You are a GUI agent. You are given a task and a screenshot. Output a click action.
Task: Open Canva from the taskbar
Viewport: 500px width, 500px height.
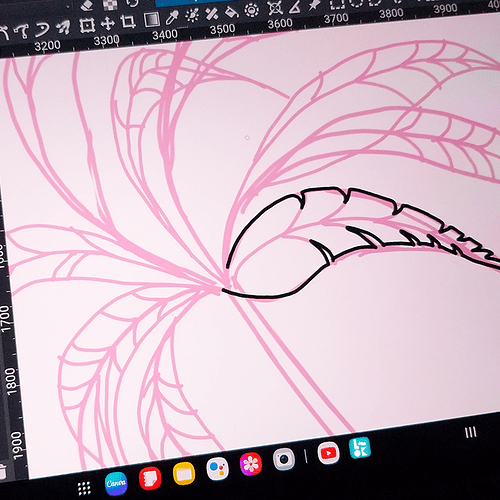(x=116, y=483)
